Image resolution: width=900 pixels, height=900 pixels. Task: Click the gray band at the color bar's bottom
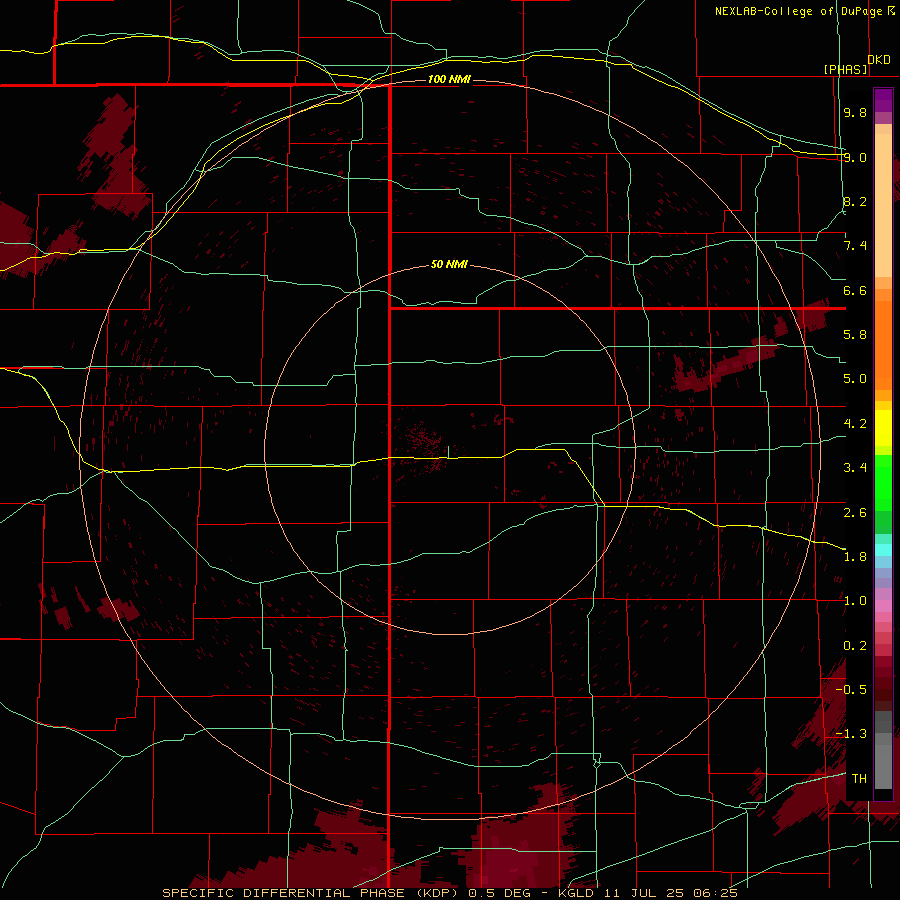pos(883,761)
